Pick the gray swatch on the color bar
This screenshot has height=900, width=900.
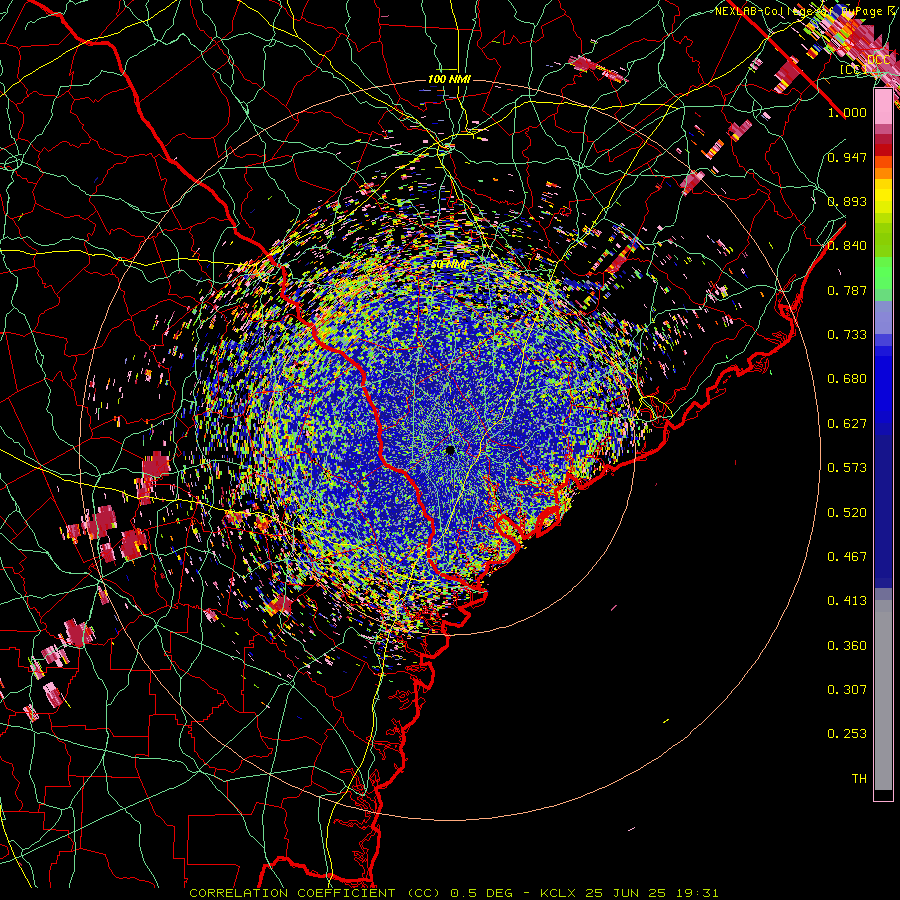(x=883, y=695)
